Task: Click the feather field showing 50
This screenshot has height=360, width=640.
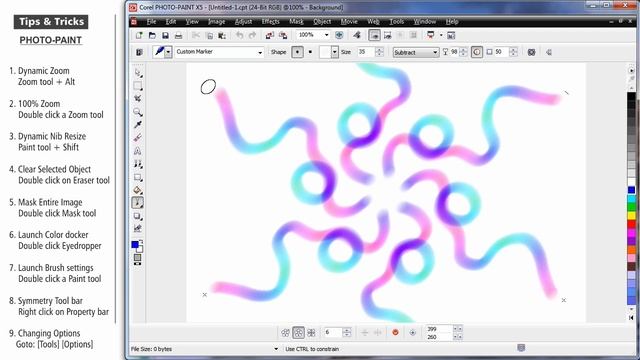Action: [502, 52]
